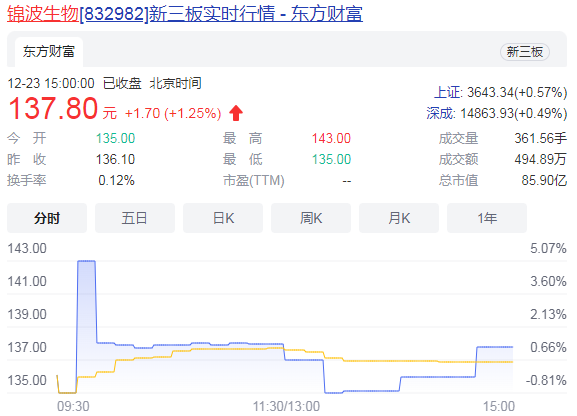Click the 上证 value 3643.34(+0.57%)

[517, 92]
